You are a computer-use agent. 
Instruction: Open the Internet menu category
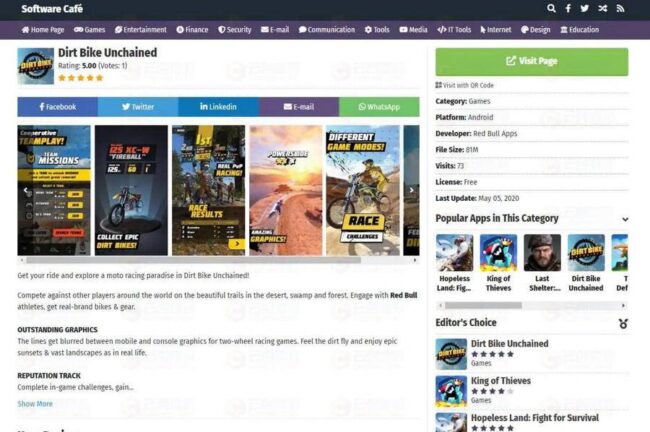click(x=496, y=30)
